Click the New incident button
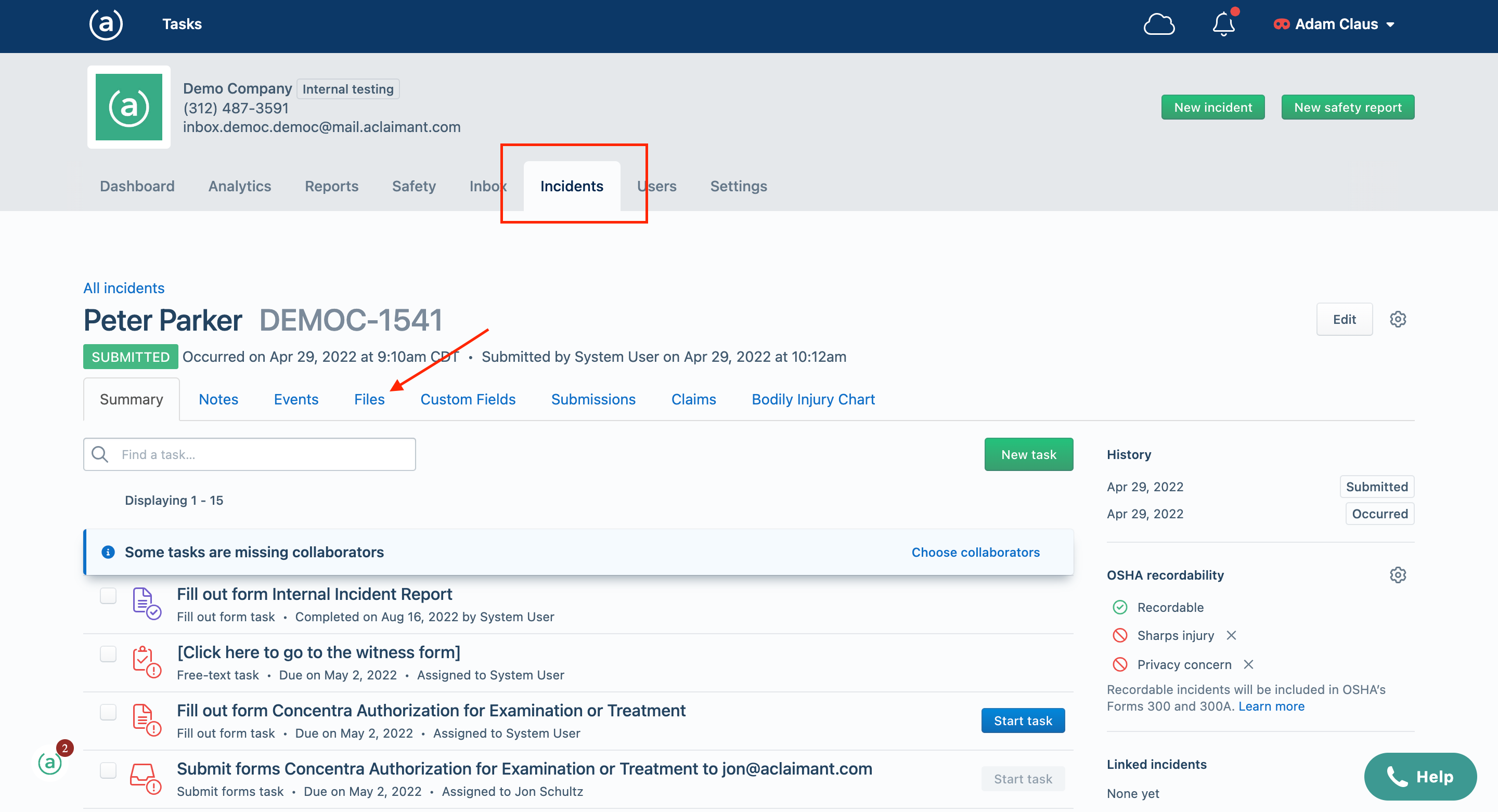 pos(1212,107)
